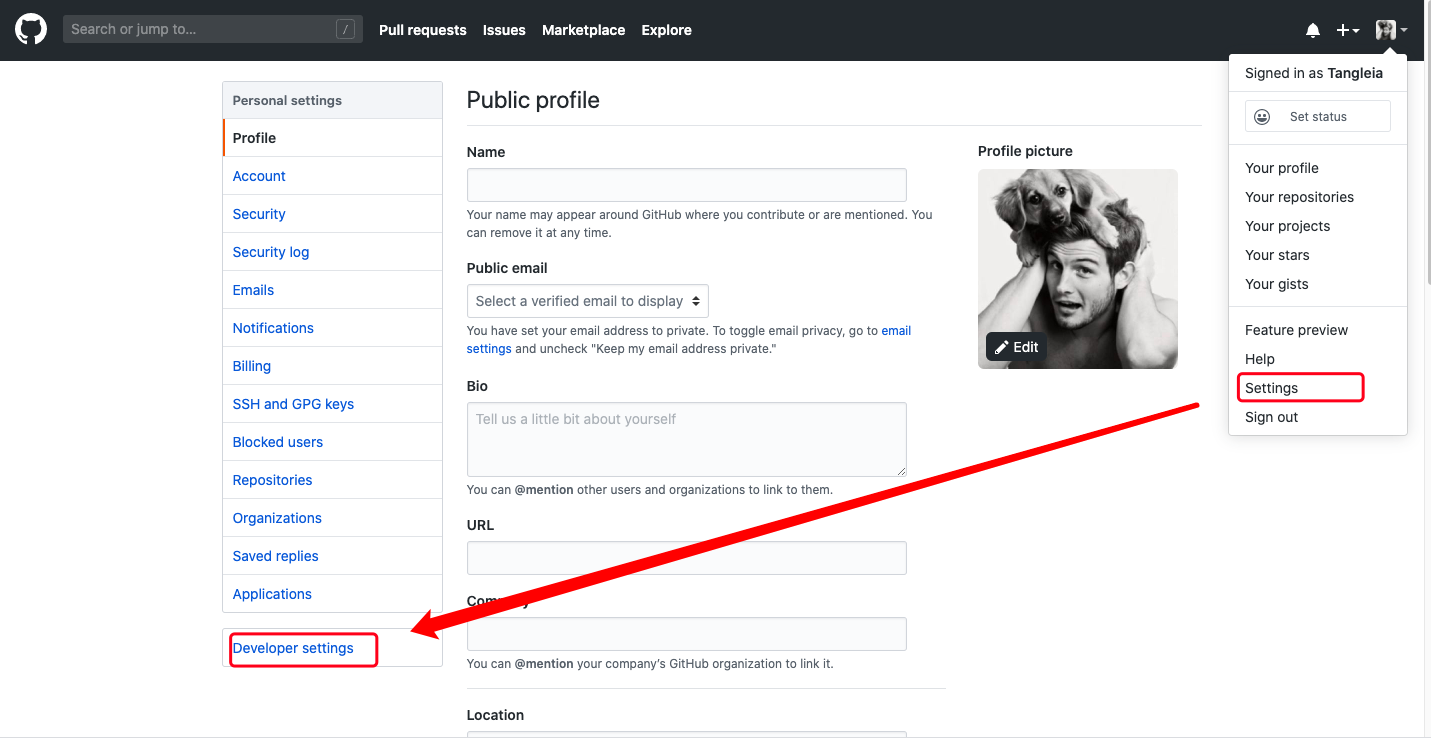The width and height of the screenshot is (1431, 739).
Task: Click the smiley Set status icon
Action: (1262, 117)
